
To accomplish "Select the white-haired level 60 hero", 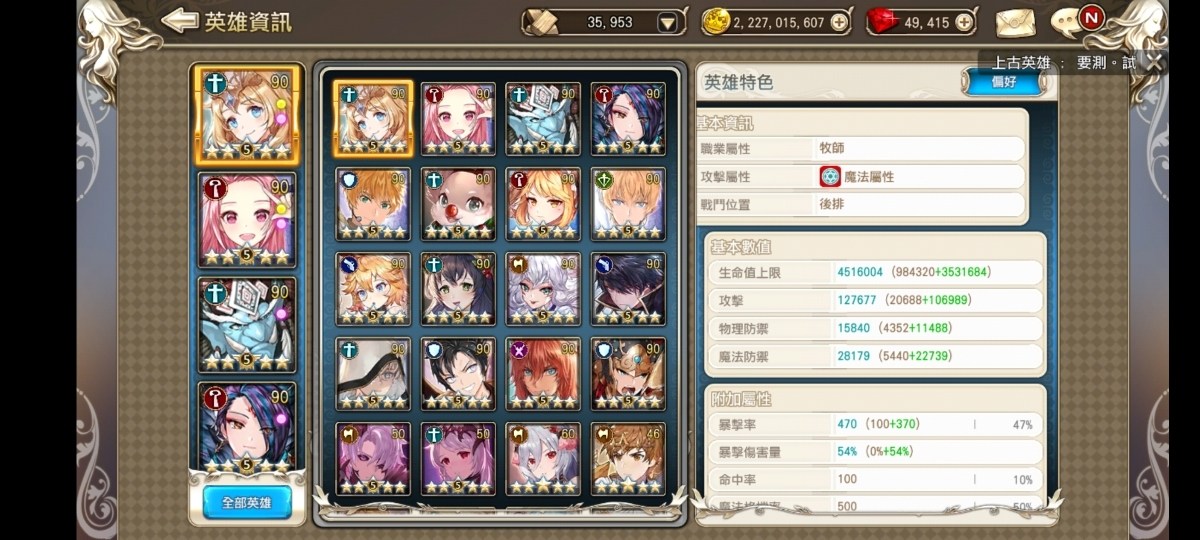I will [x=543, y=459].
